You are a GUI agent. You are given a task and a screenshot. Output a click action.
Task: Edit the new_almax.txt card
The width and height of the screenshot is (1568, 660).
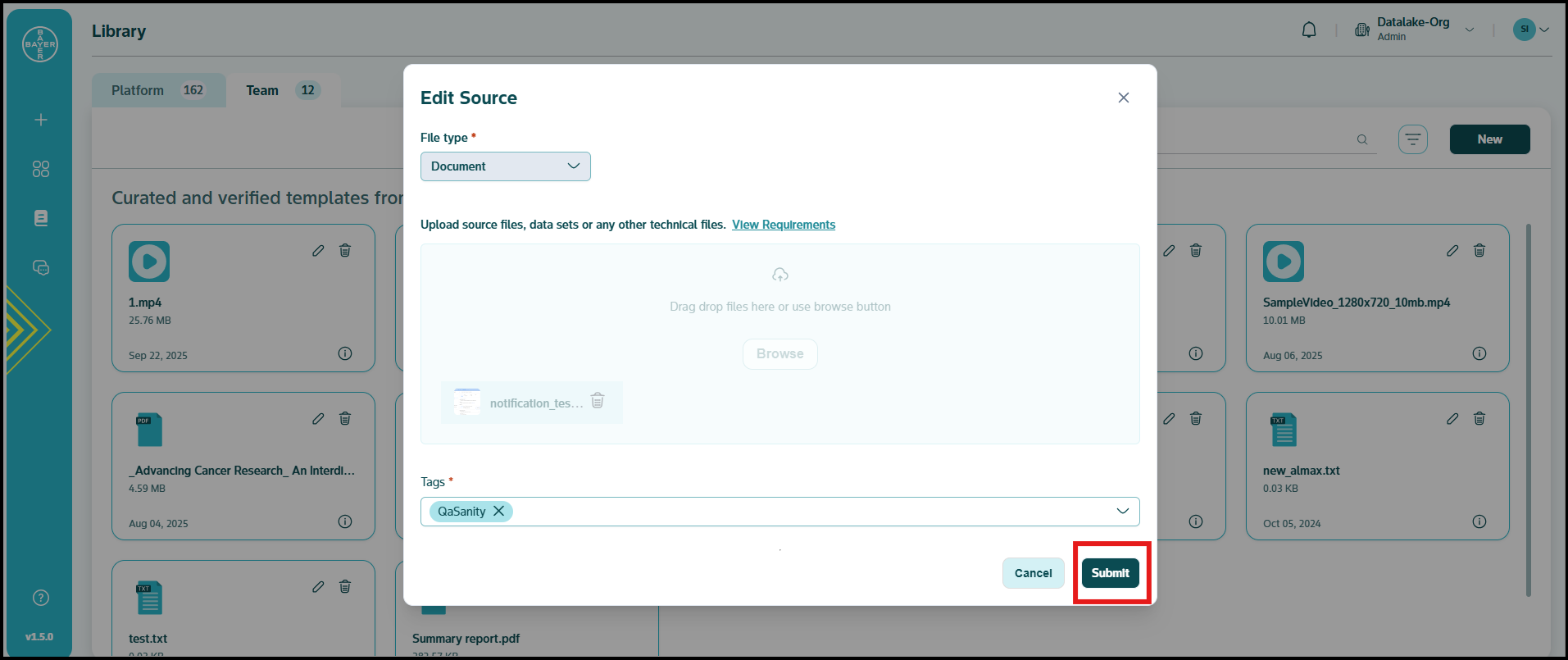[1452, 419]
